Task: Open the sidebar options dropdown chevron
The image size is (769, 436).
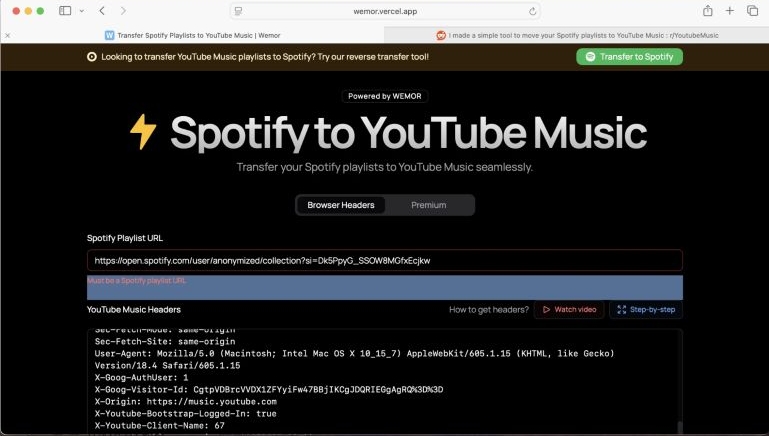Action: pyautogui.click(x=81, y=11)
